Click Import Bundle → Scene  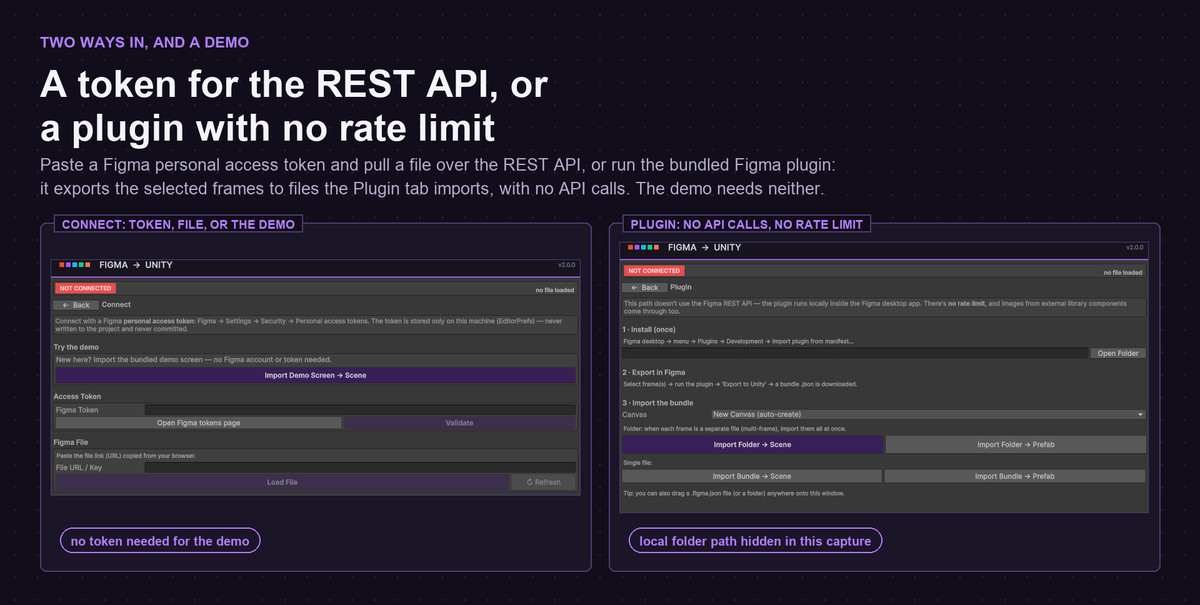752,476
